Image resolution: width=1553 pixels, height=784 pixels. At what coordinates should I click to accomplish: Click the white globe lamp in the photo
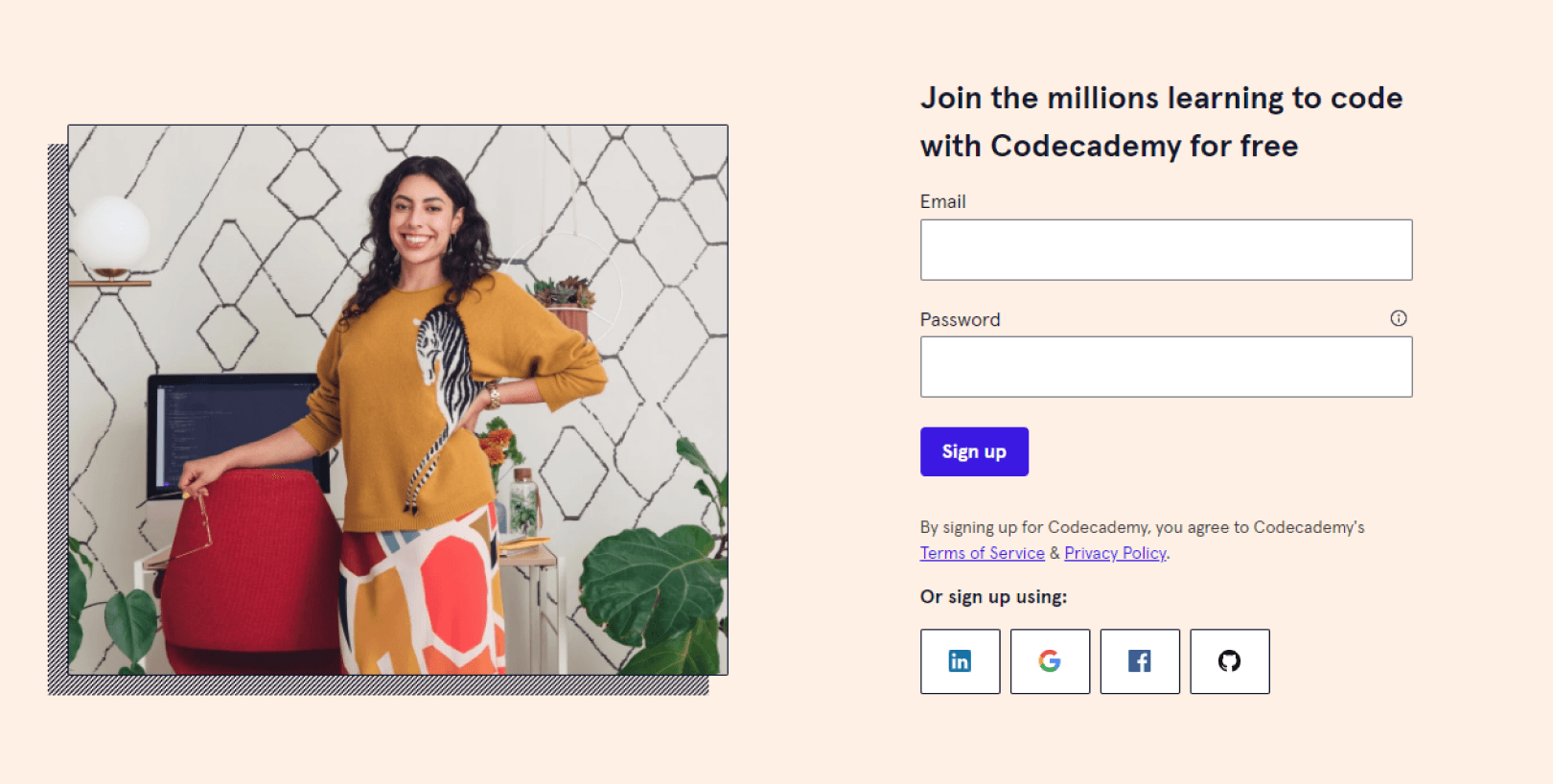tap(113, 233)
